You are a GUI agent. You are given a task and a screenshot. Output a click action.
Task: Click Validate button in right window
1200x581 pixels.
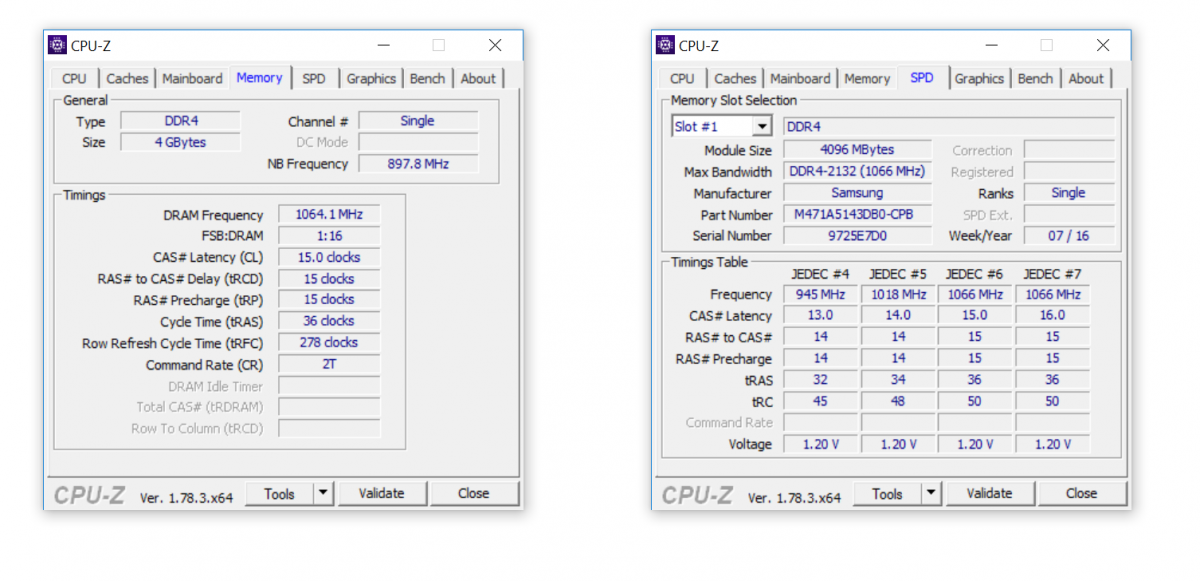(x=990, y=493)
